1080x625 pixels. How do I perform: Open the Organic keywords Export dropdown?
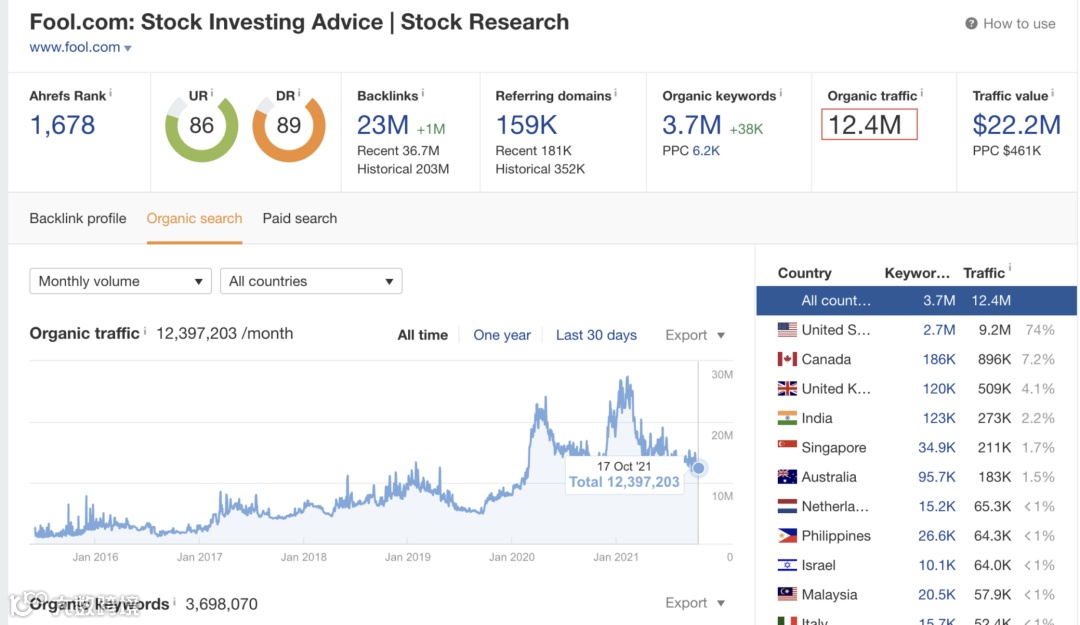tap(695, 603)
